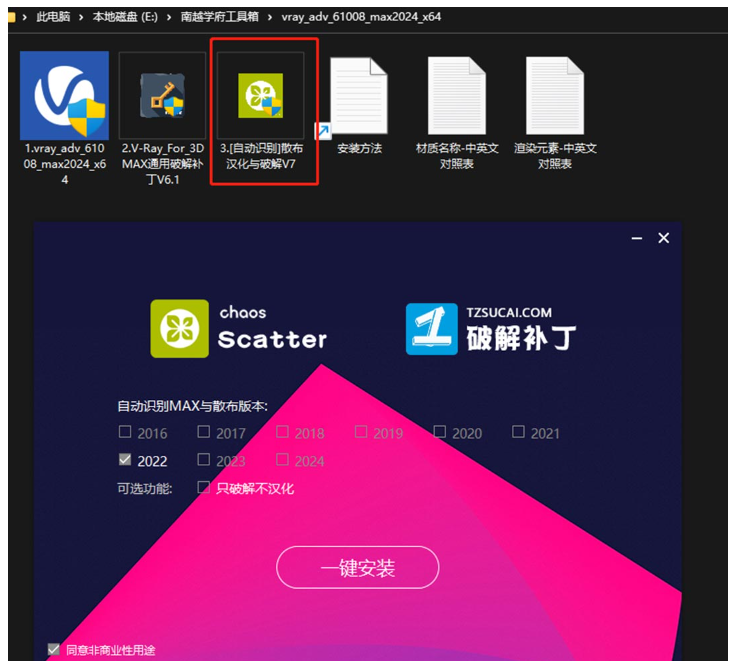Open the vray_adv_61008_max2024_x64 installer icon
Viewport: 730px width, 661px height.
coord(64,95)
